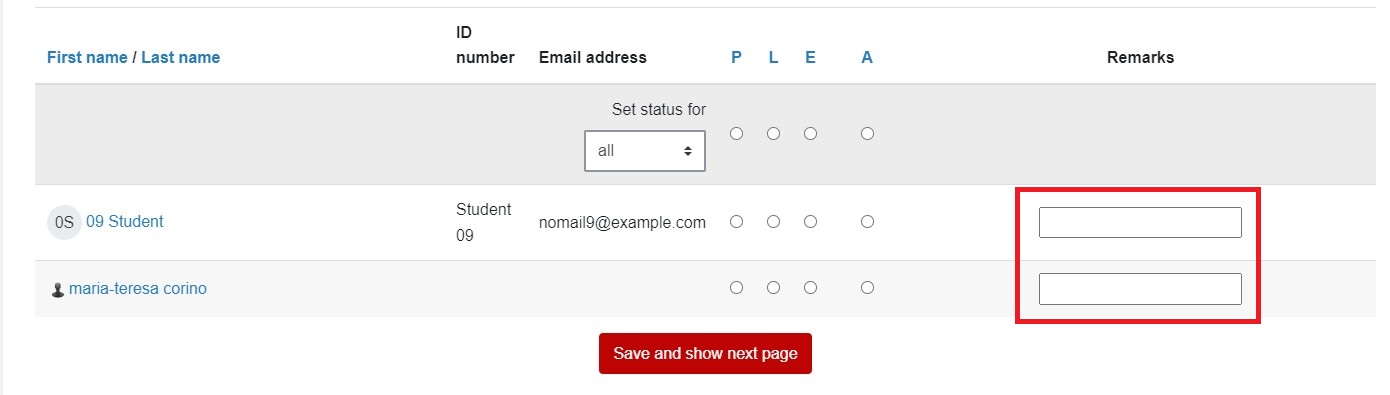Open the 09 Student profile link

pos(125,222)
